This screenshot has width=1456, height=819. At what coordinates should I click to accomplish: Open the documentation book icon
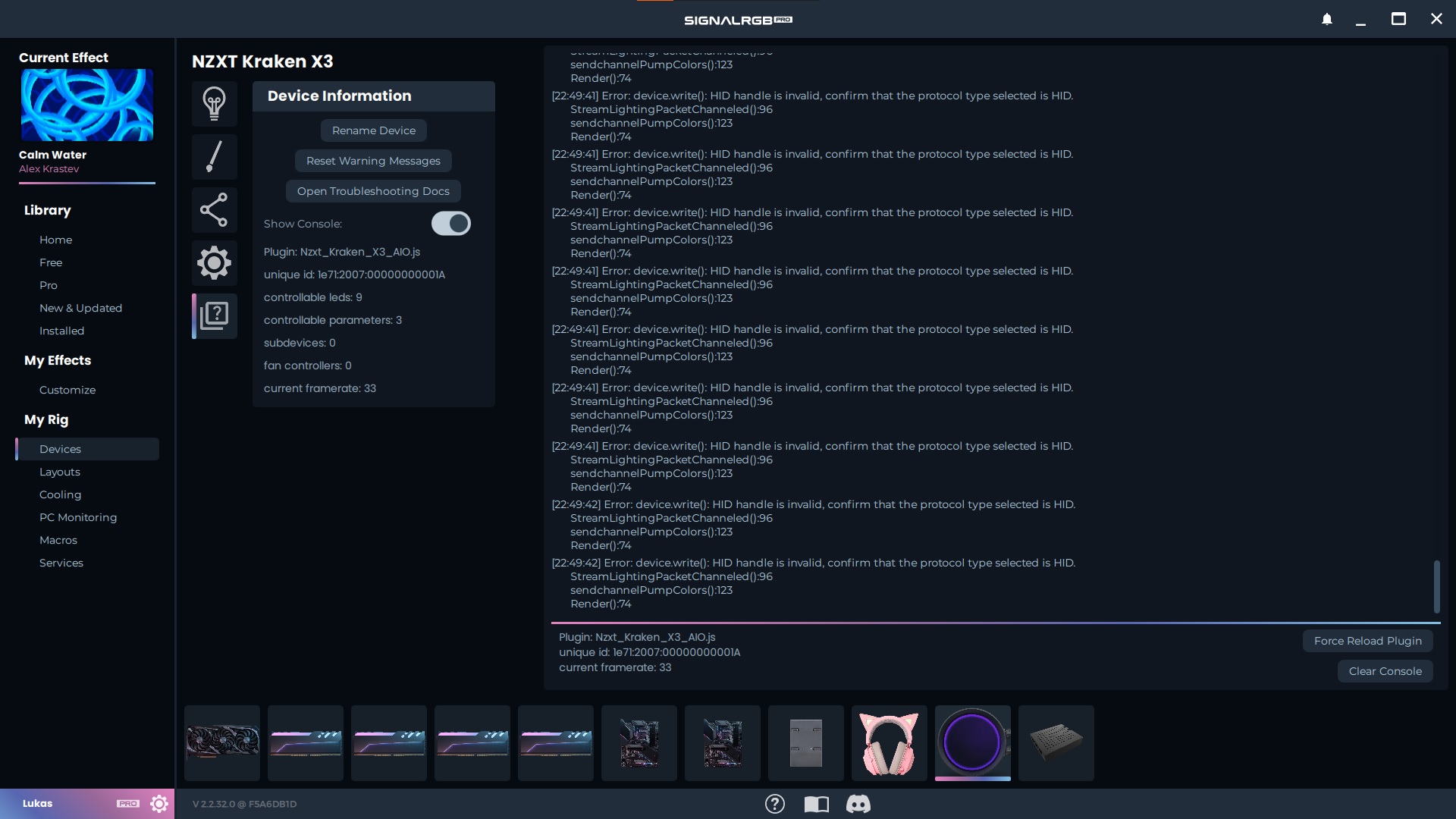tap(816, 804)
